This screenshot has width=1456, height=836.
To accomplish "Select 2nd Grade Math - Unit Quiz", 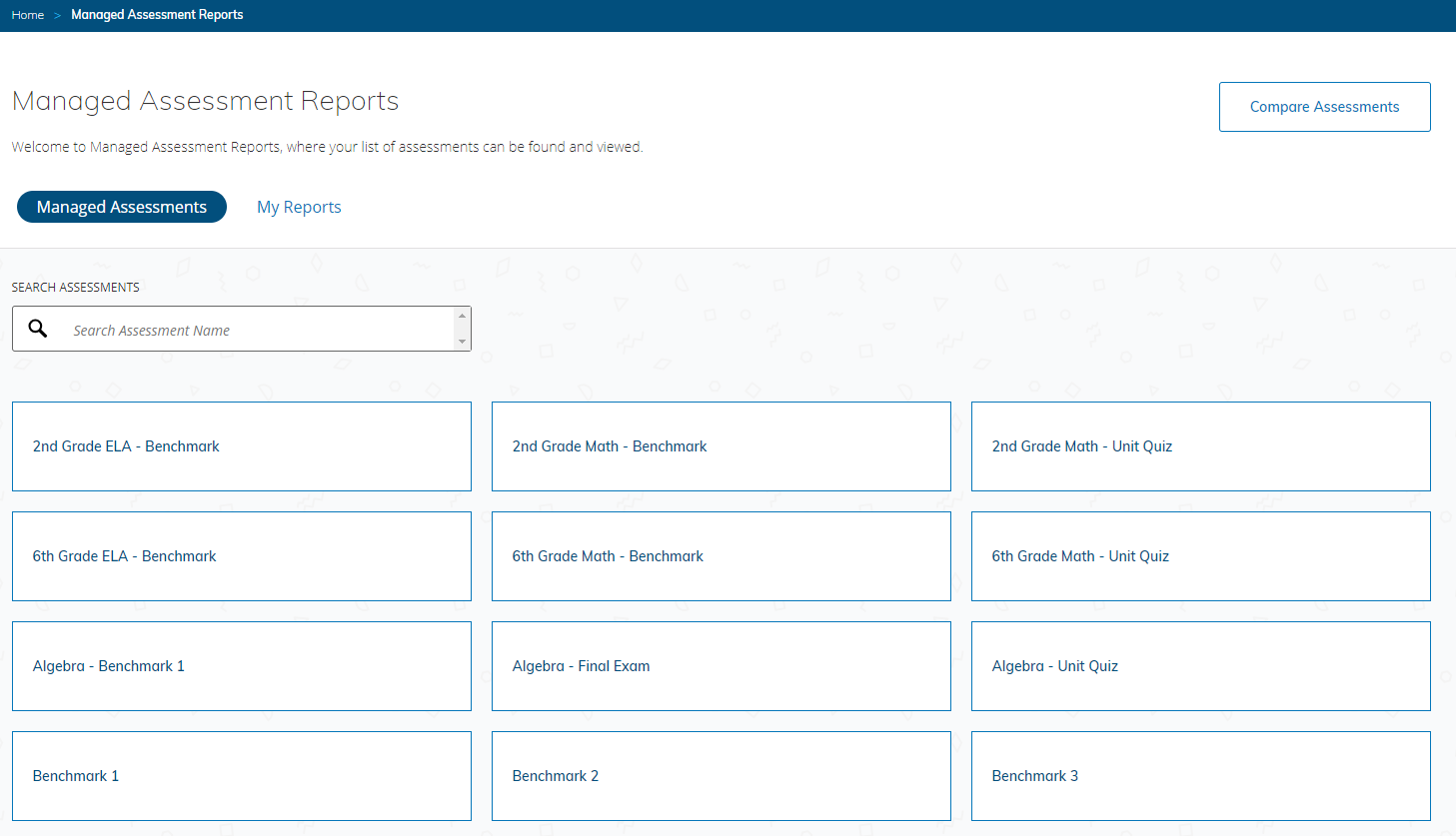I will point(1200,446).
